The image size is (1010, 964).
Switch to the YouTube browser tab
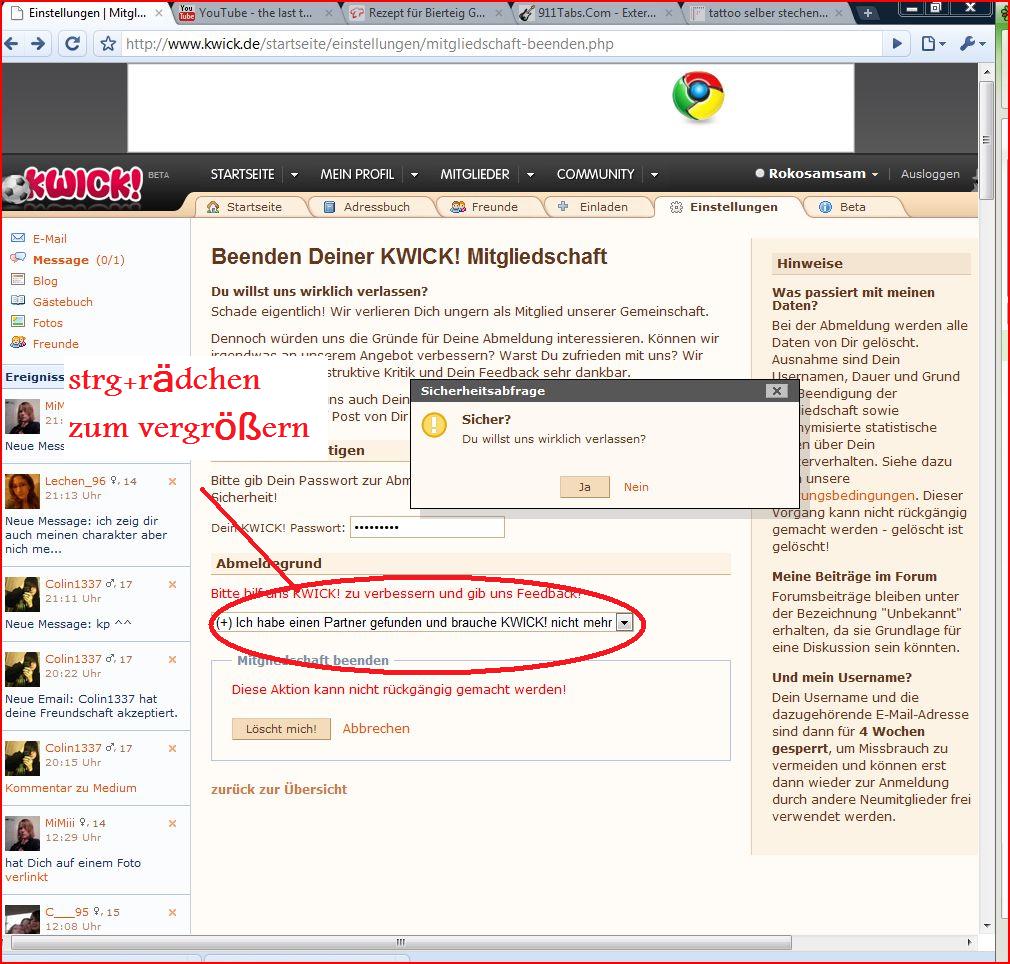pyautogui.click(x=254, y=13)
